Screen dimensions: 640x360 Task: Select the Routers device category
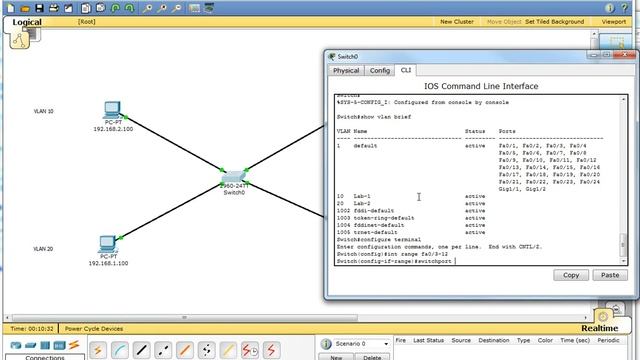click(x=16, y=345)
